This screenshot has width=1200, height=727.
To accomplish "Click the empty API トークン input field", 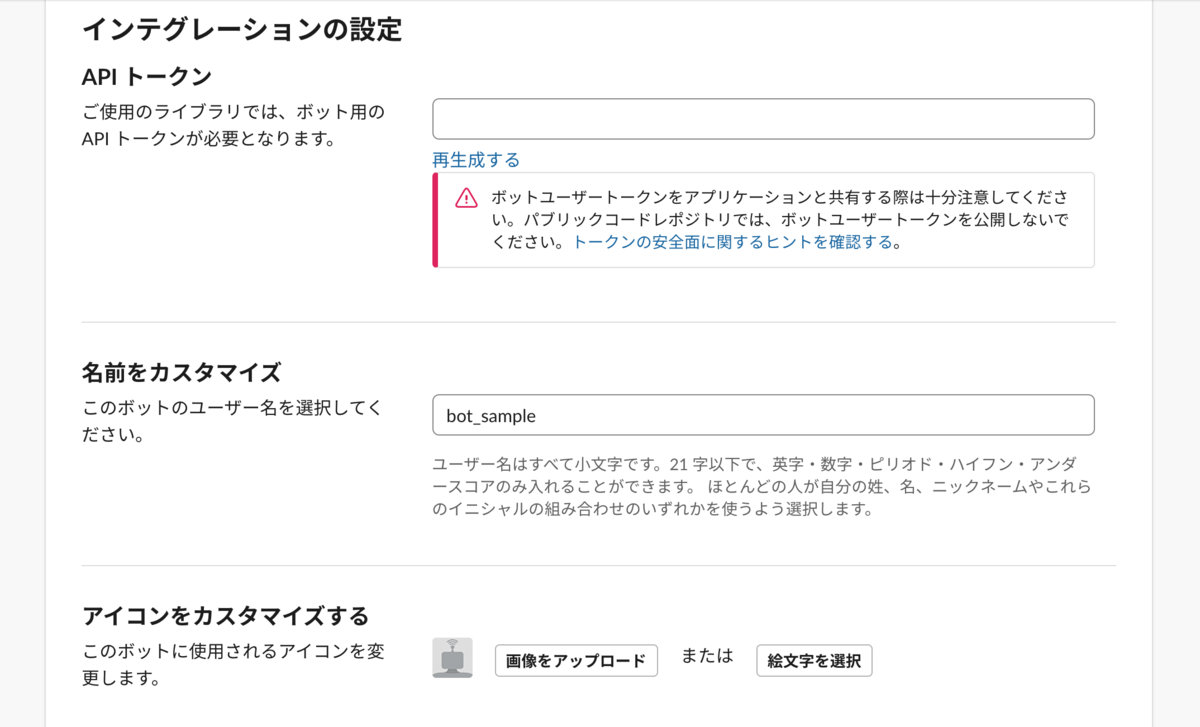I will click(x=763, y=119).
